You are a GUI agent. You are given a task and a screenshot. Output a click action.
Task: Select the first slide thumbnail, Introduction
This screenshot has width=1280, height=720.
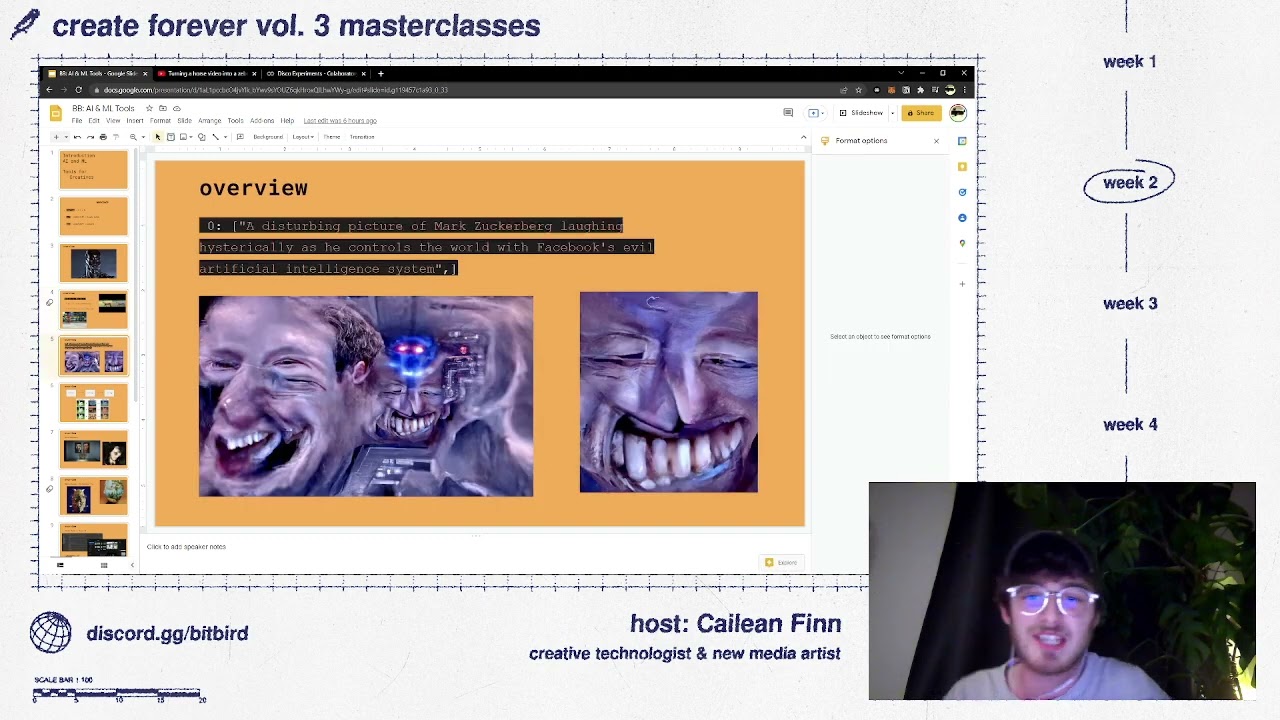(x=94, y=169)
